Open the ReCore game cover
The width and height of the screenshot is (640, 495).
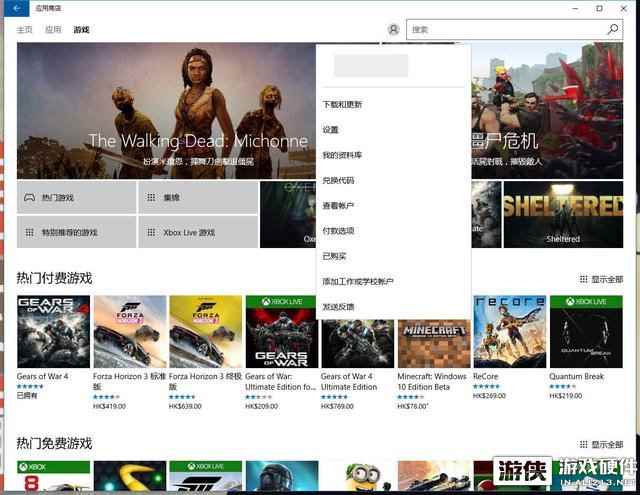pos(510,332)
